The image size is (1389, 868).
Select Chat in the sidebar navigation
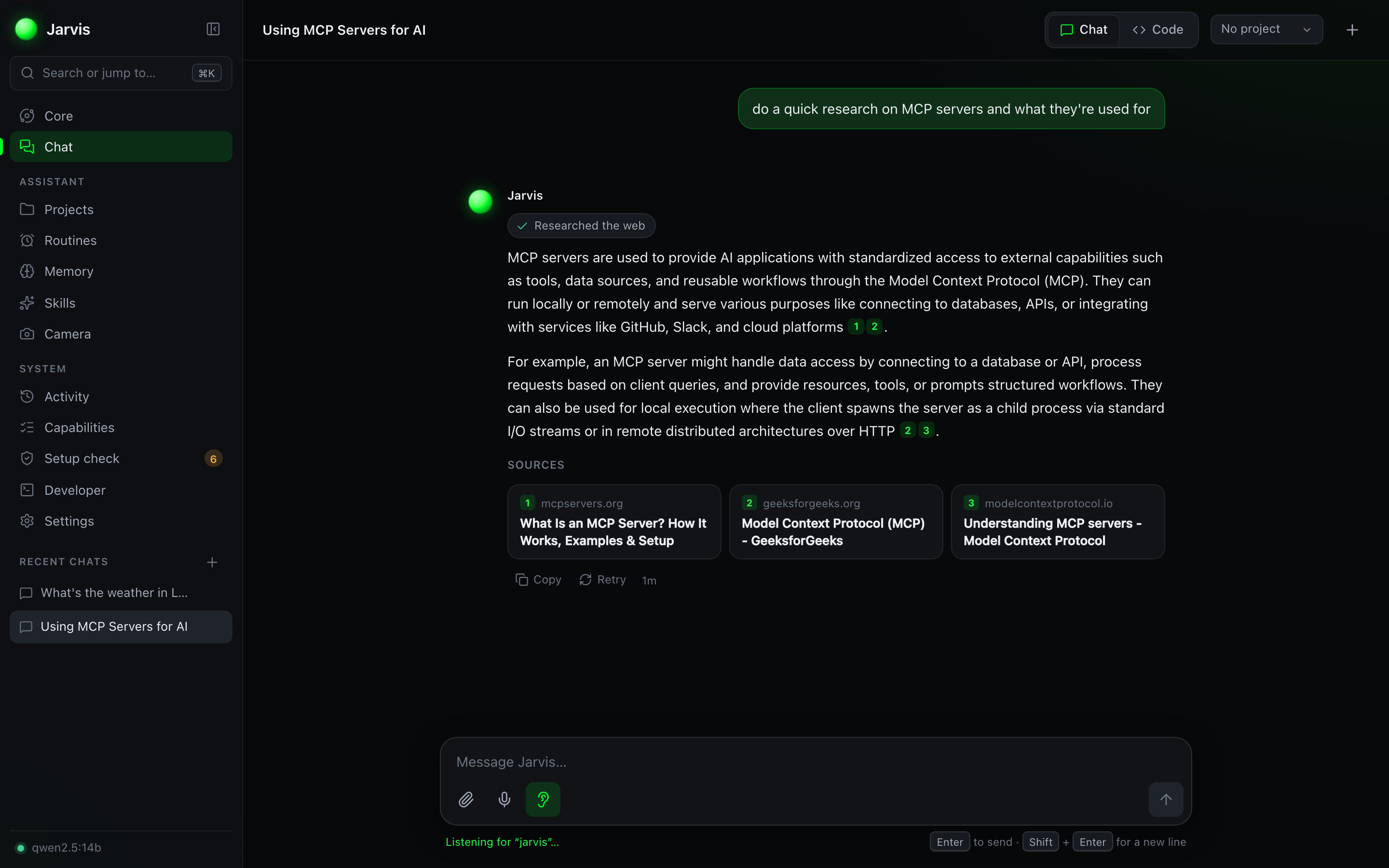(x=121, y=147)
